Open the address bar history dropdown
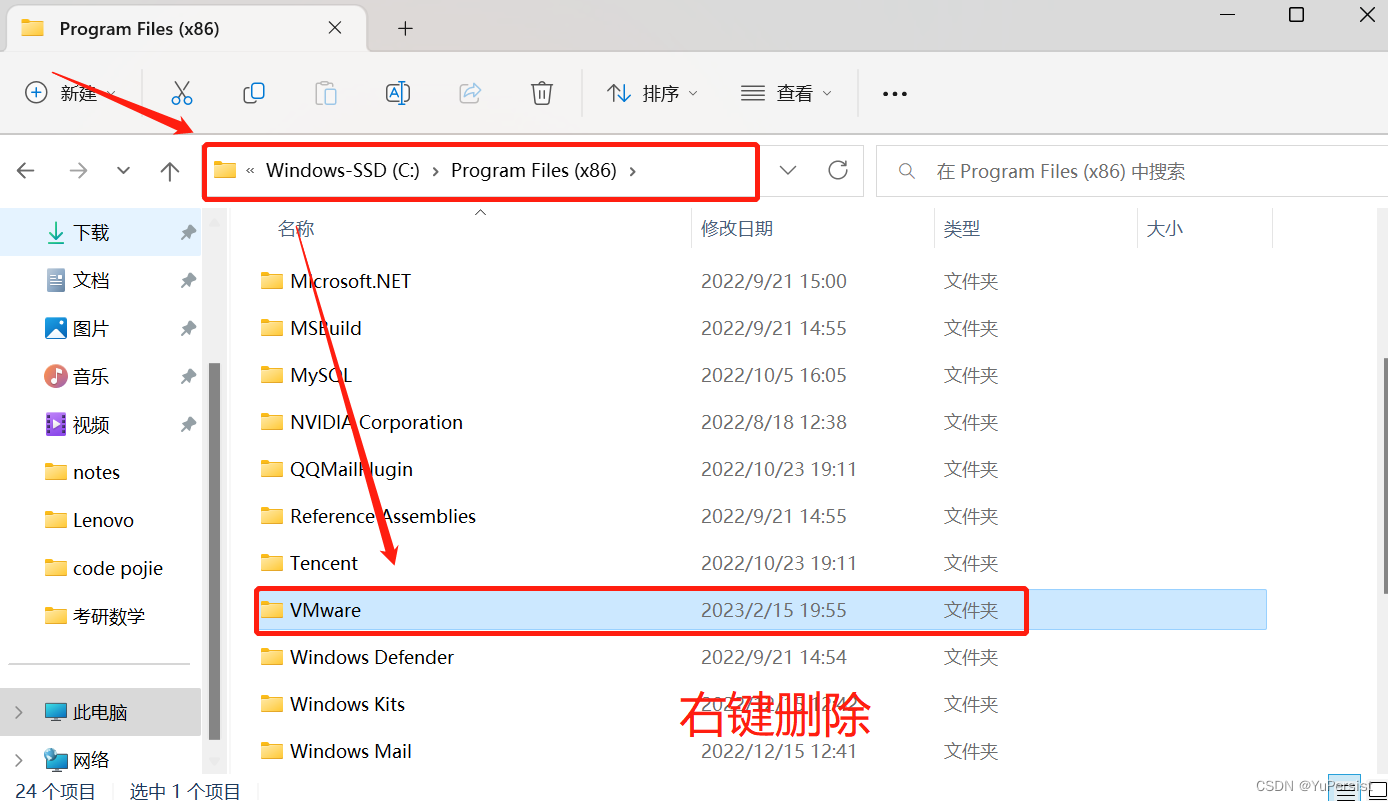1388x801 pixels. point(788,170)
